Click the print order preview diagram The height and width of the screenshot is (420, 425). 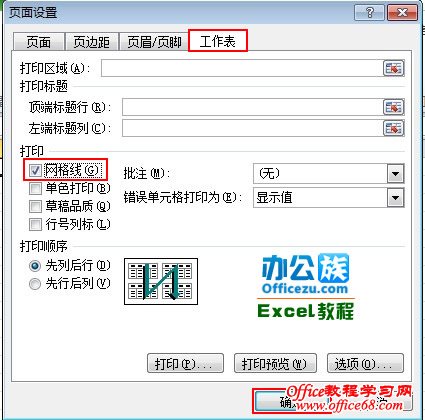pos(161,281)
